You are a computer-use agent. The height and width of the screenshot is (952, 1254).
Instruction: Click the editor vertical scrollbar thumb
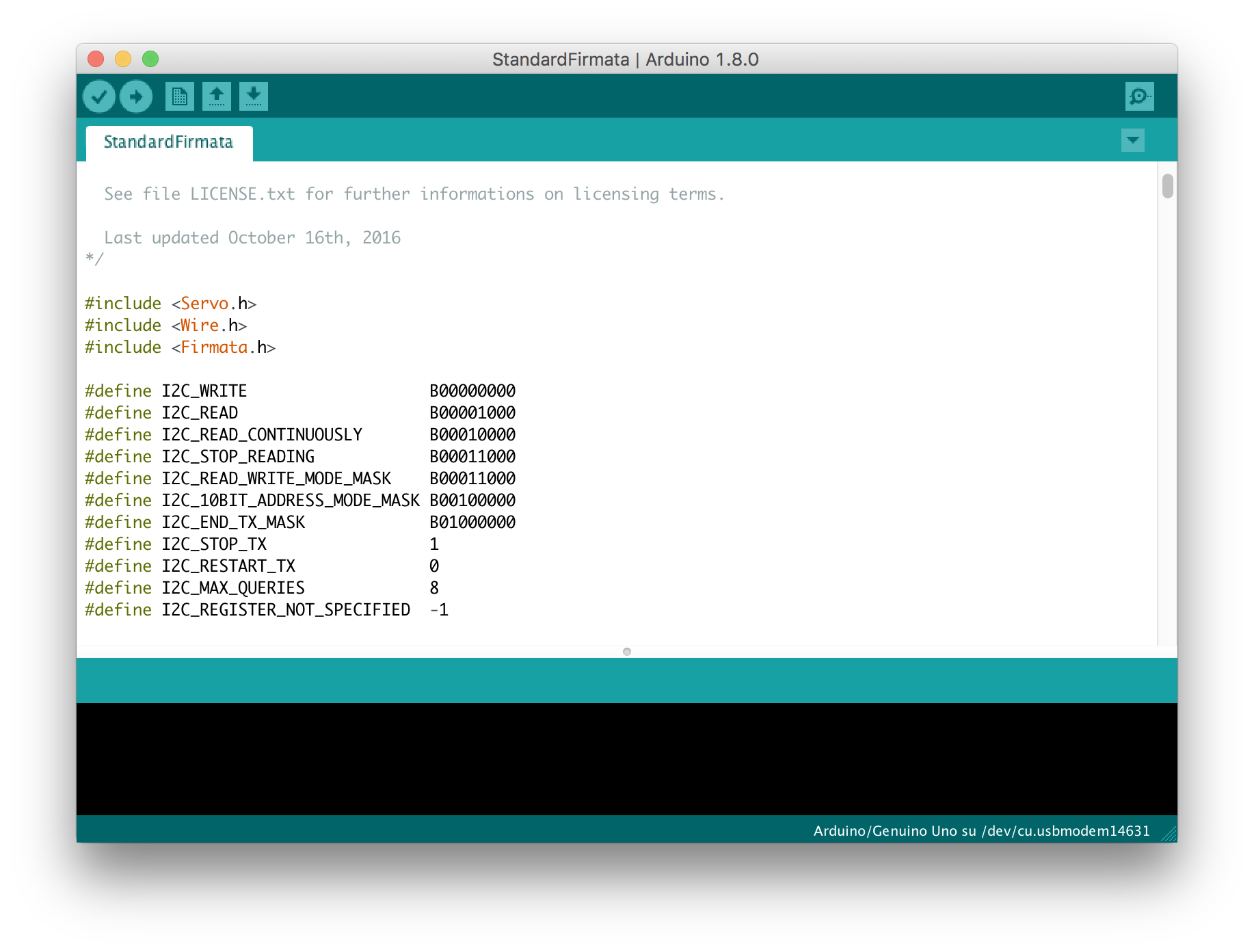coord(1167,186)
